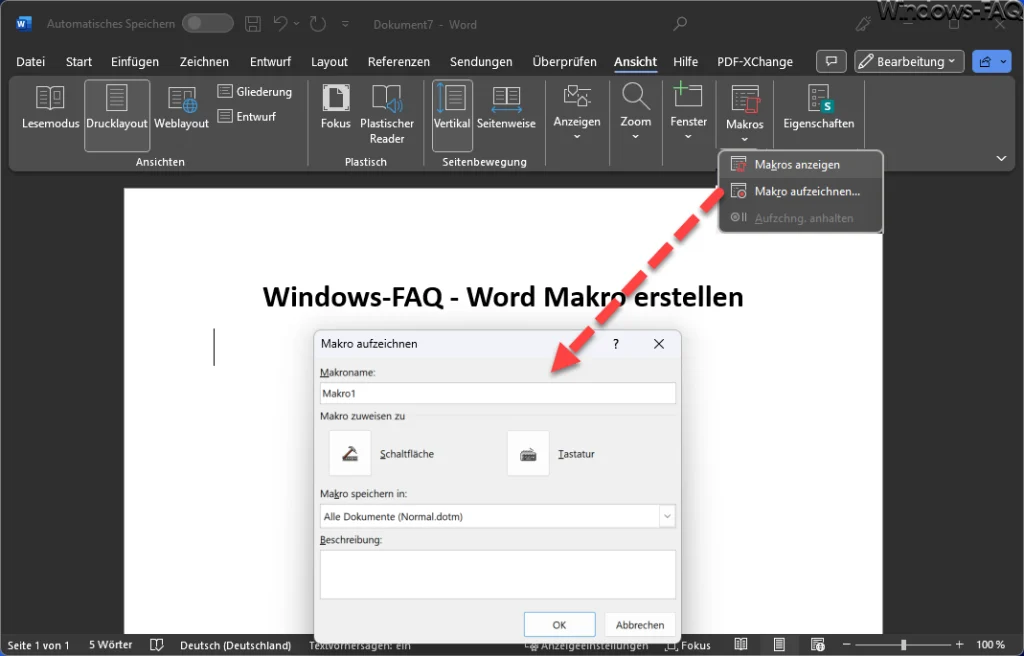The image size is (1024, 656).
Task: Click the Beschreibung text area
Action: point(497,574)
